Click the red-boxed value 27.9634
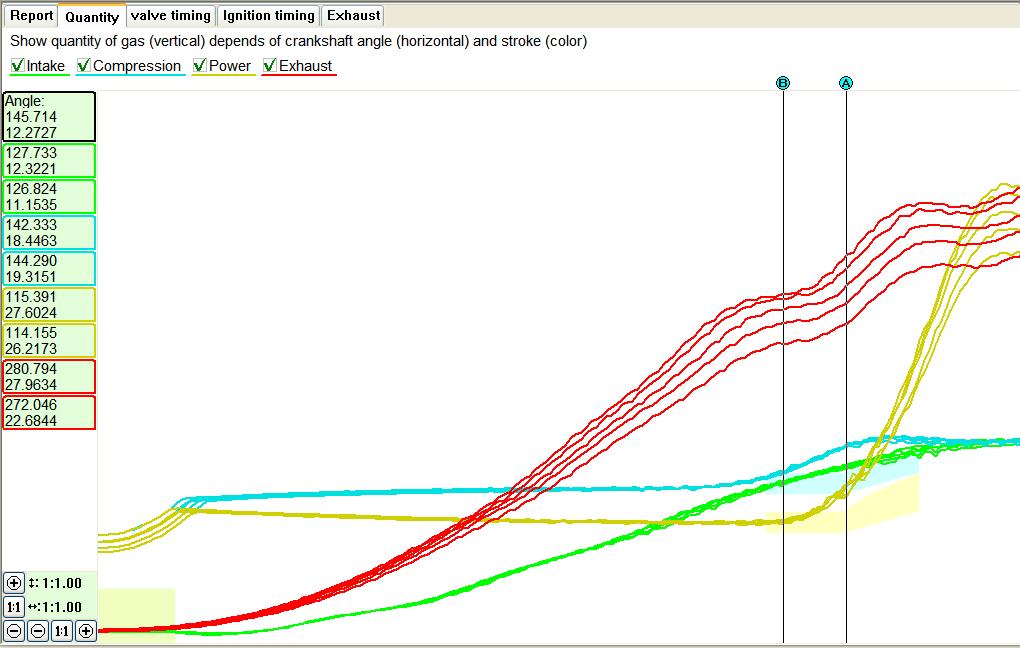The width and height of the screenshot is (1020, 648). coord(31,385)
